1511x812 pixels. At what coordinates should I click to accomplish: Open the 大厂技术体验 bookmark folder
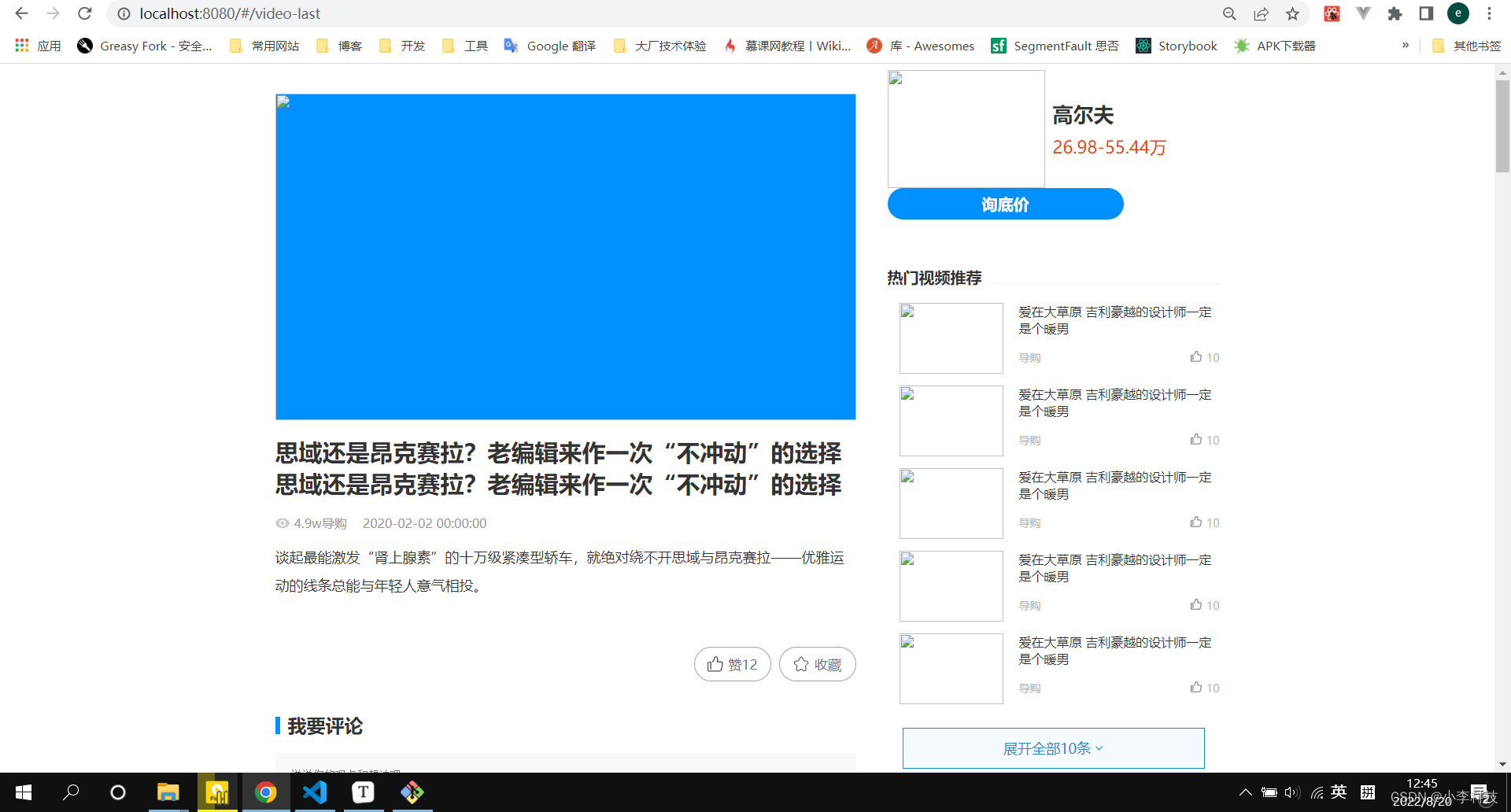(659, 46)
